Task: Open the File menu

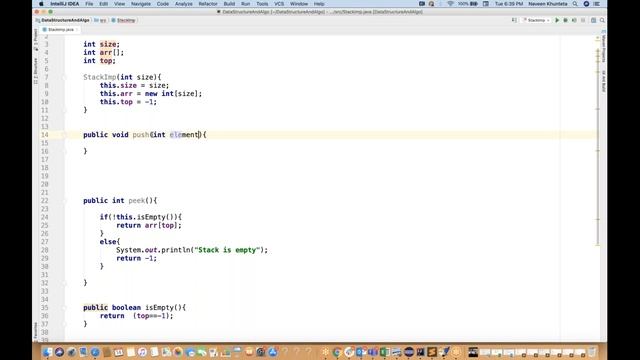Action: 89,4
